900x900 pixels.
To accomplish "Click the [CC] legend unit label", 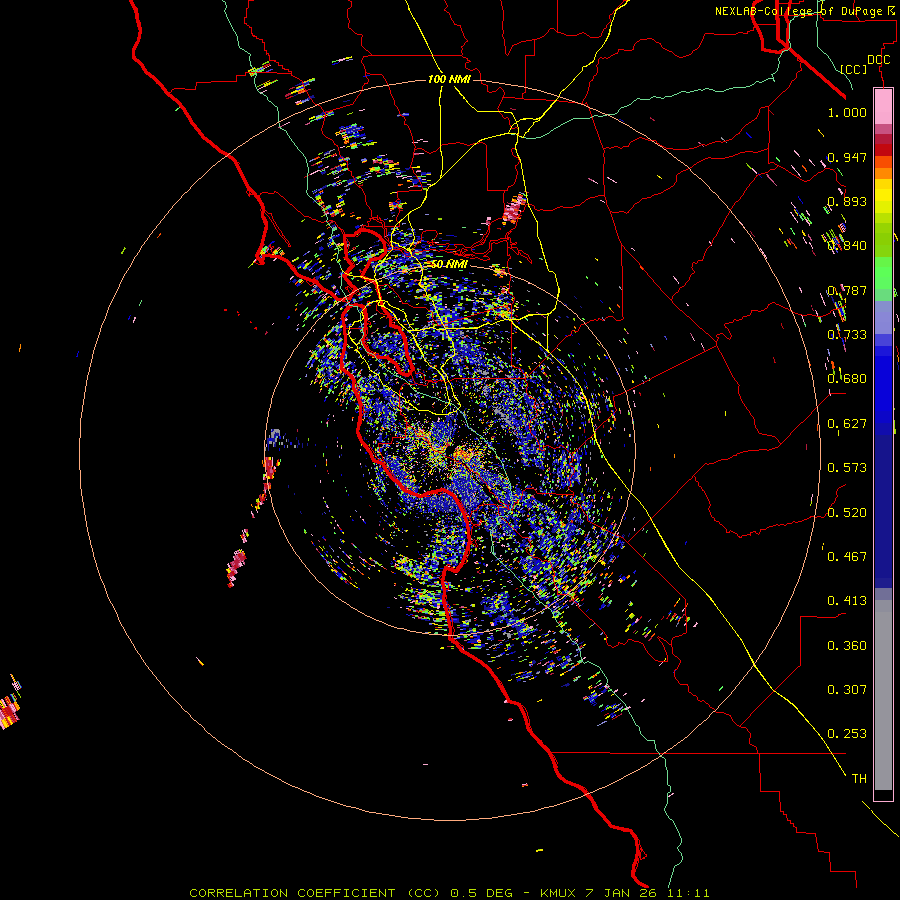I will click(854, 69).
